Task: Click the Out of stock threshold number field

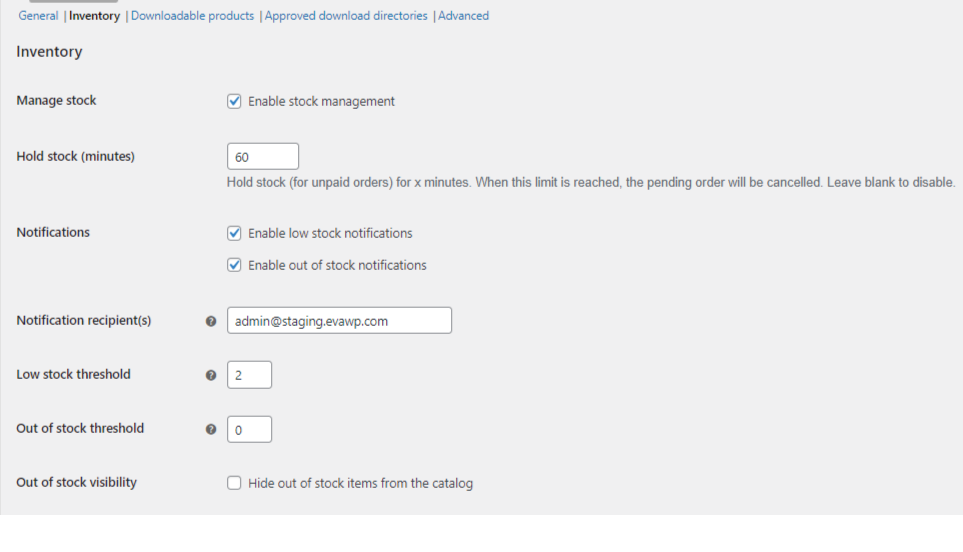Action: [x=249, y=429]
